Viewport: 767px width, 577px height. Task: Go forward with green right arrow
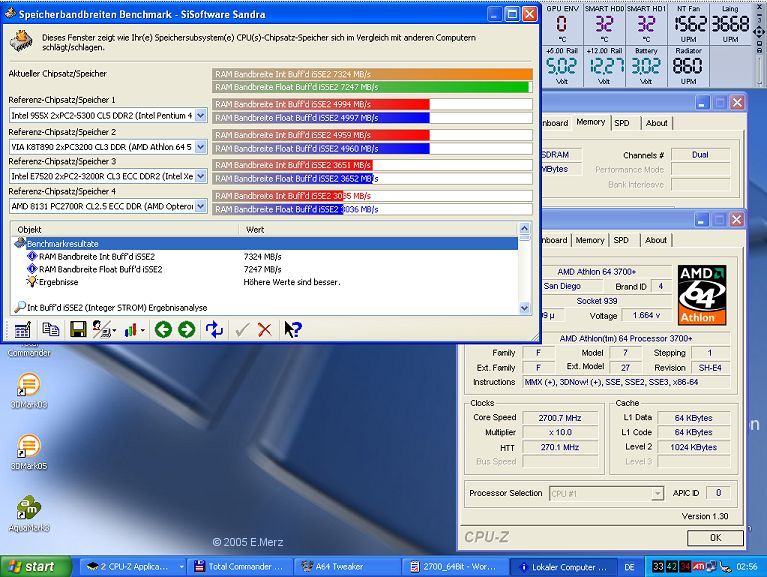(186, 330)
